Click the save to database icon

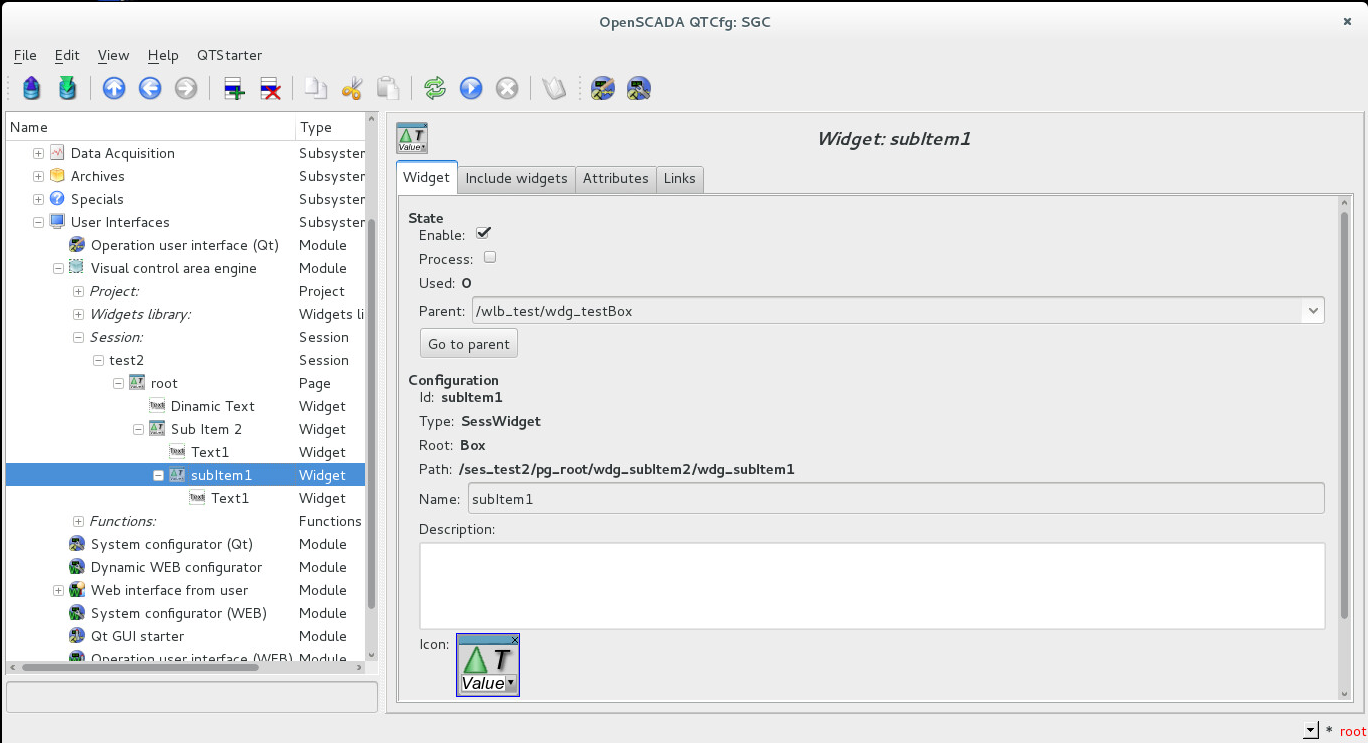point(67,89)
